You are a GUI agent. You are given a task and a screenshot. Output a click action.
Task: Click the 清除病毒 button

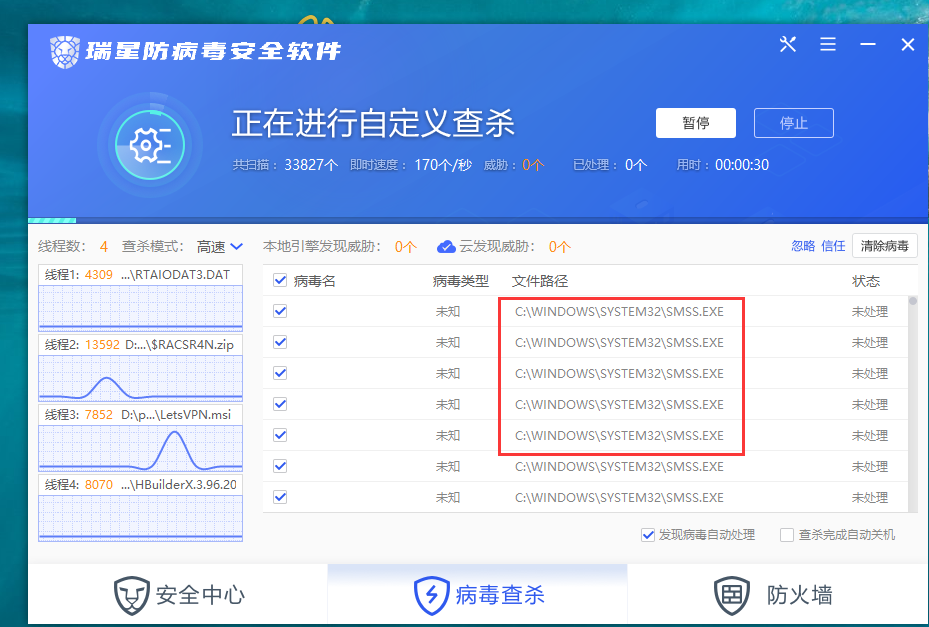click(x=885, y=246)
